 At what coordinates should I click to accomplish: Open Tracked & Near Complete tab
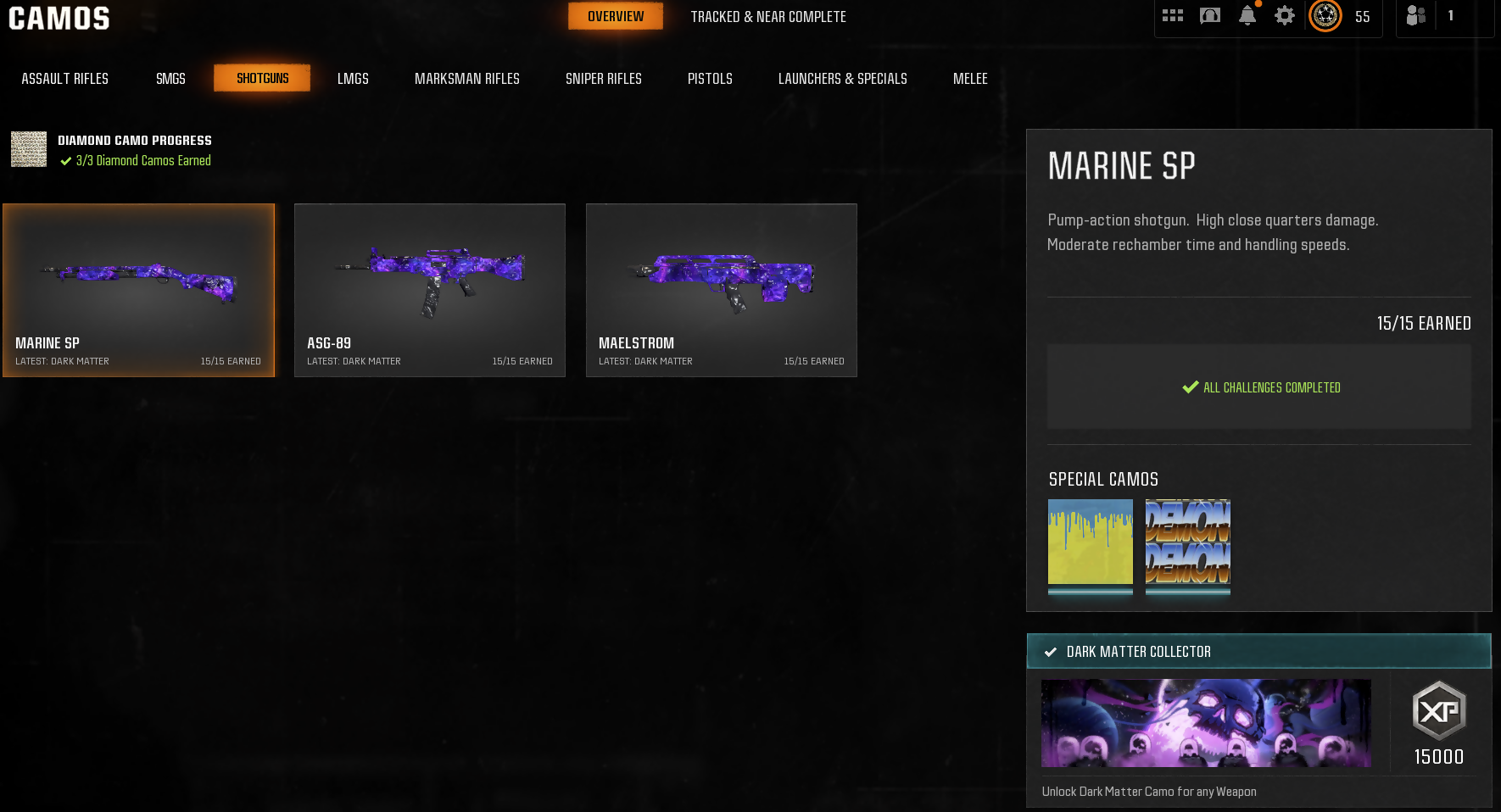click(x=768, y=17)
